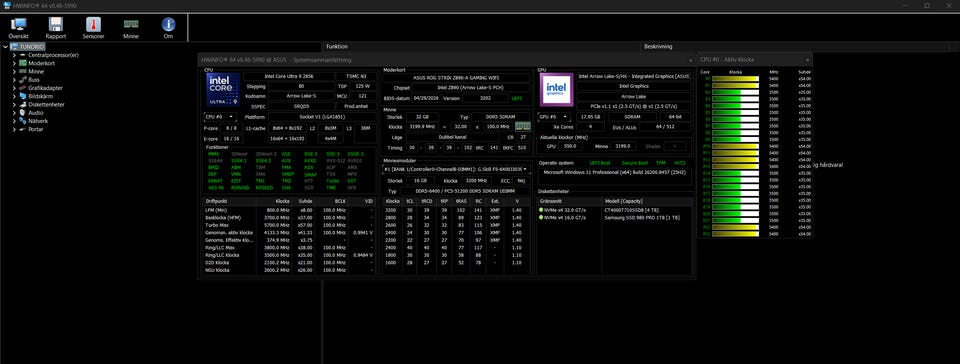
Task: Click memory module icon beside 100.0 MHz
Action: click(523, 126)
